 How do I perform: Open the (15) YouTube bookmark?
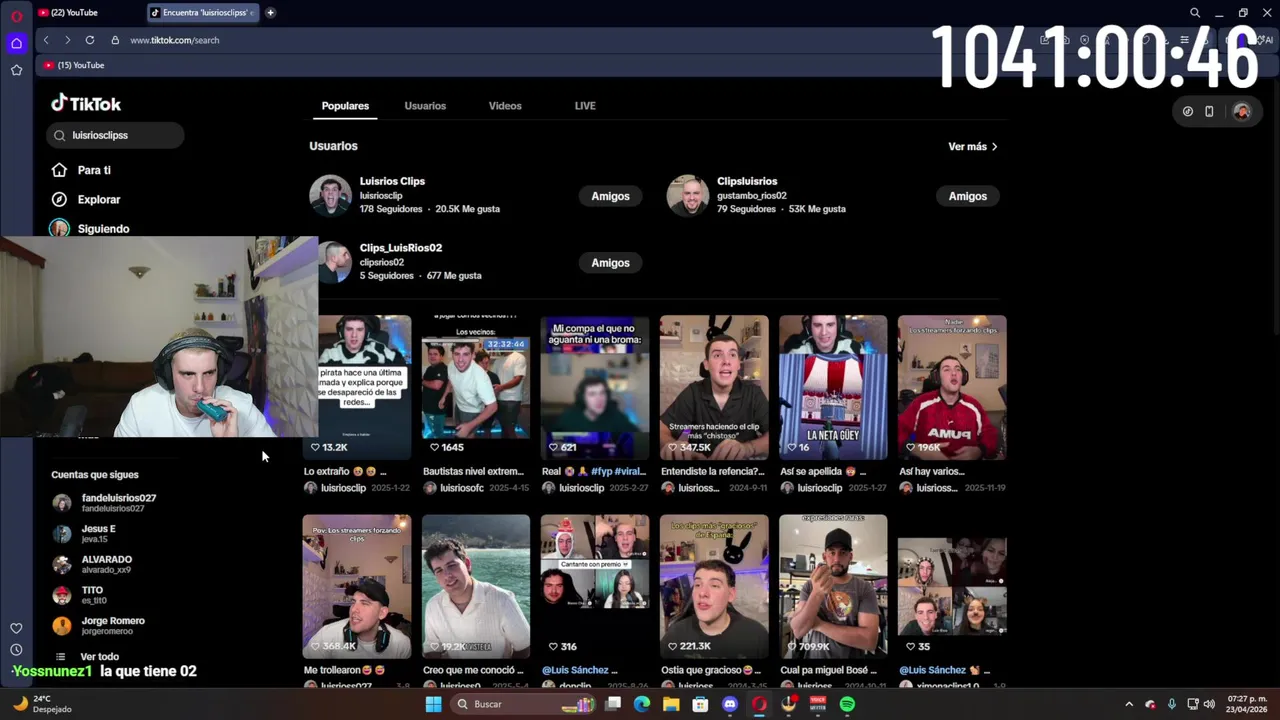tap(74, 65)
